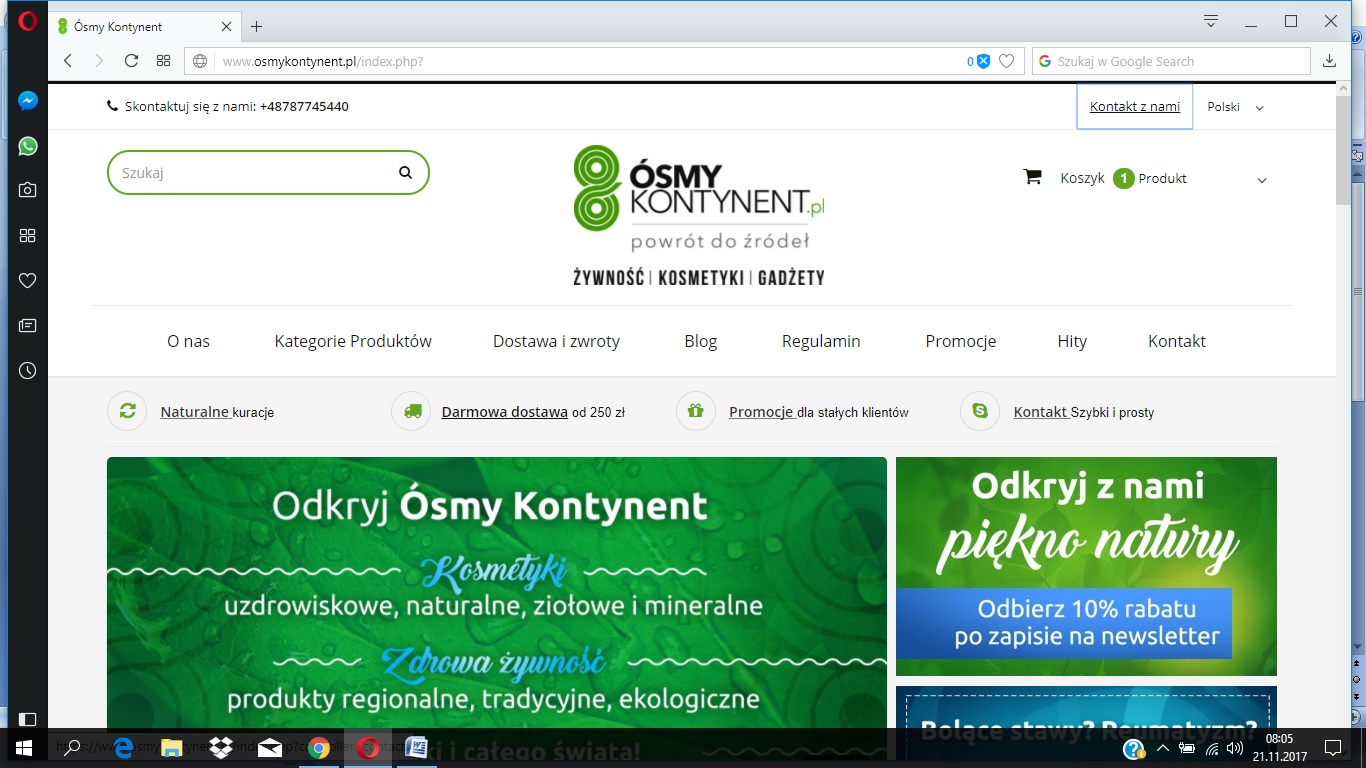Image resolution: width=1366 pixels, height=768 pixels.
Task: Toggle the Opera sidebar panel button
Action: [28, 719]
